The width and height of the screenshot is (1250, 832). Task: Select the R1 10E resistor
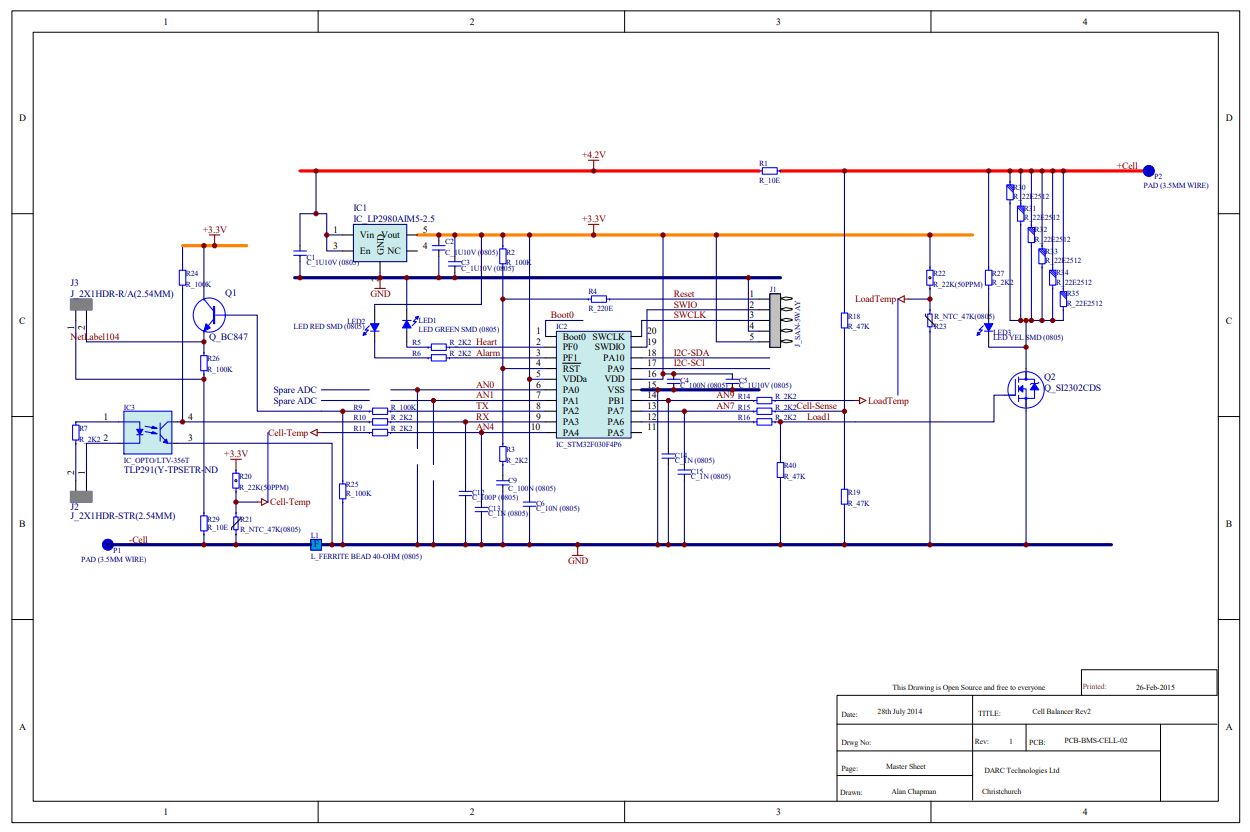point(768,171)
